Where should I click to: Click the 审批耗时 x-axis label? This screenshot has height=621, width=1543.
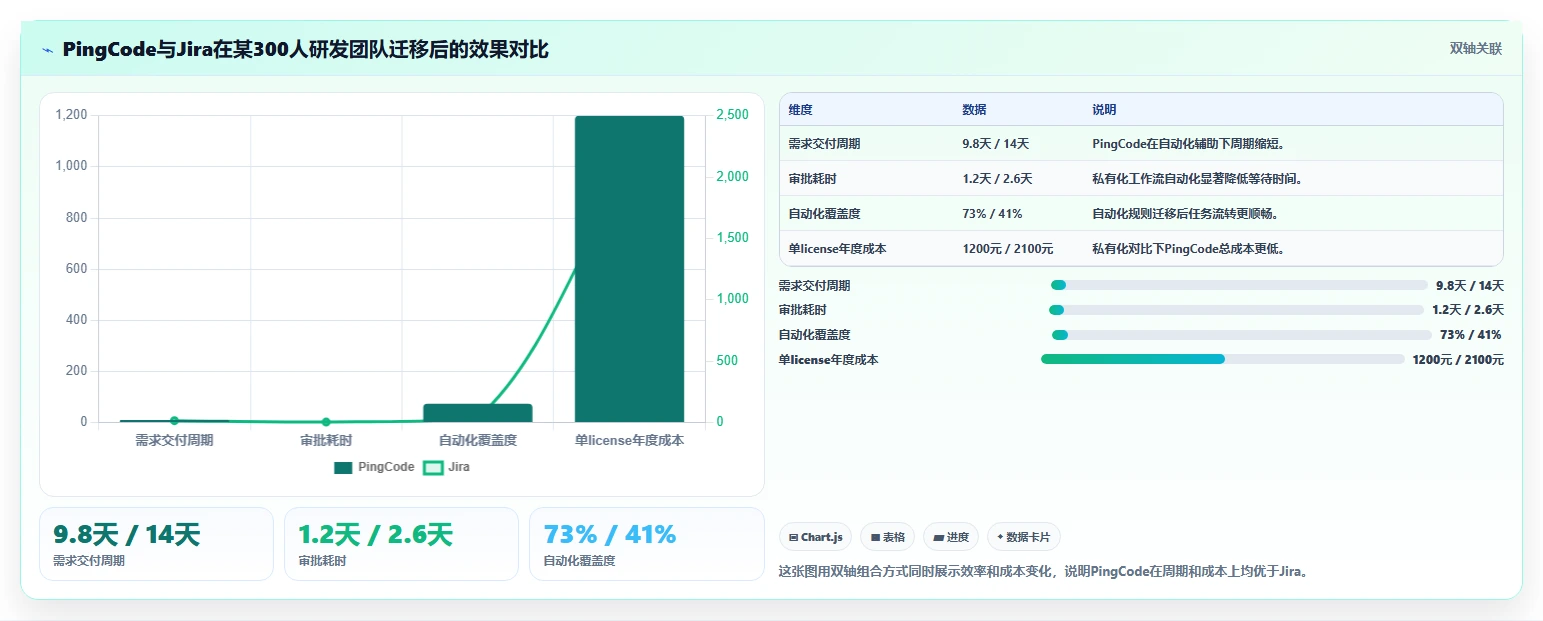[x=326, y=440]
